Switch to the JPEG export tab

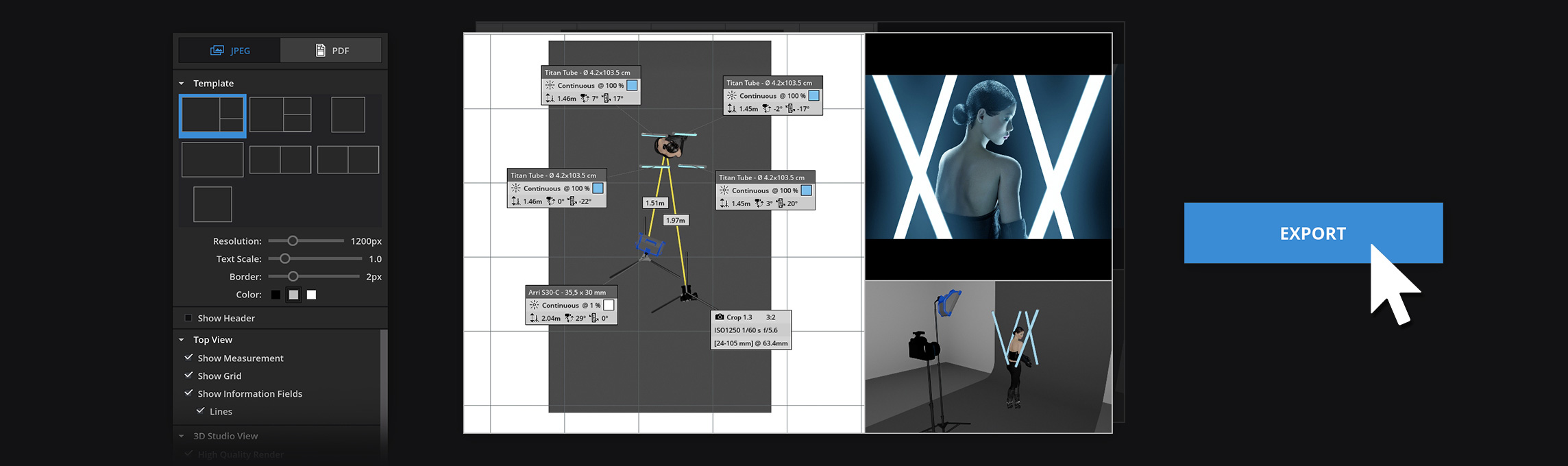click(230, 50)
